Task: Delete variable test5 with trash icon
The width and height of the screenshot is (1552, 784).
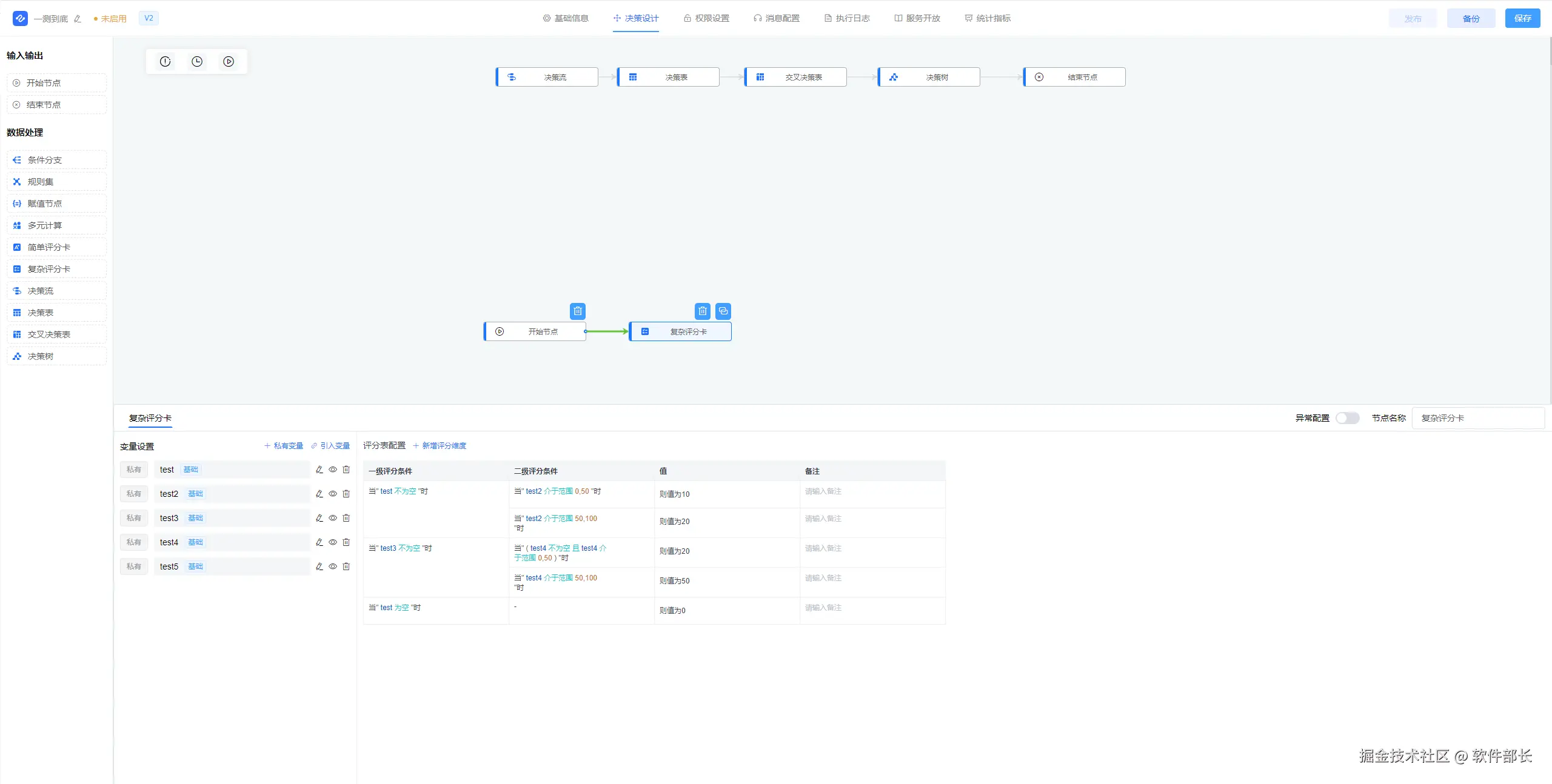Action: (x=346, y=566)
